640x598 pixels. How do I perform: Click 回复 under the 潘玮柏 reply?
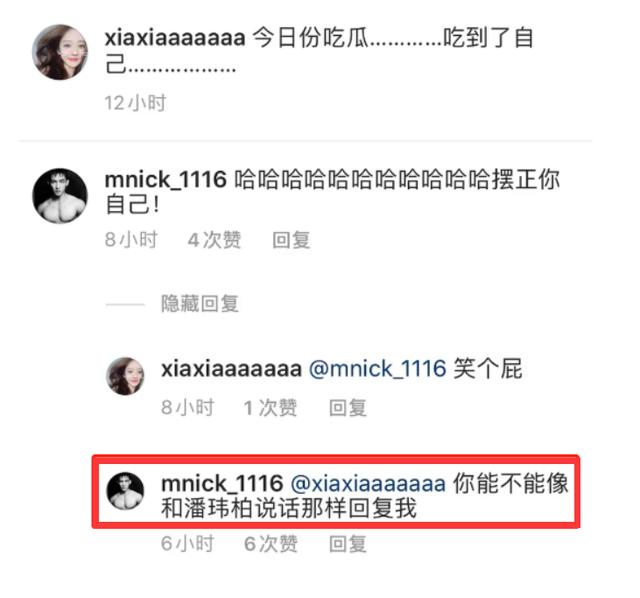click(348, 544)
